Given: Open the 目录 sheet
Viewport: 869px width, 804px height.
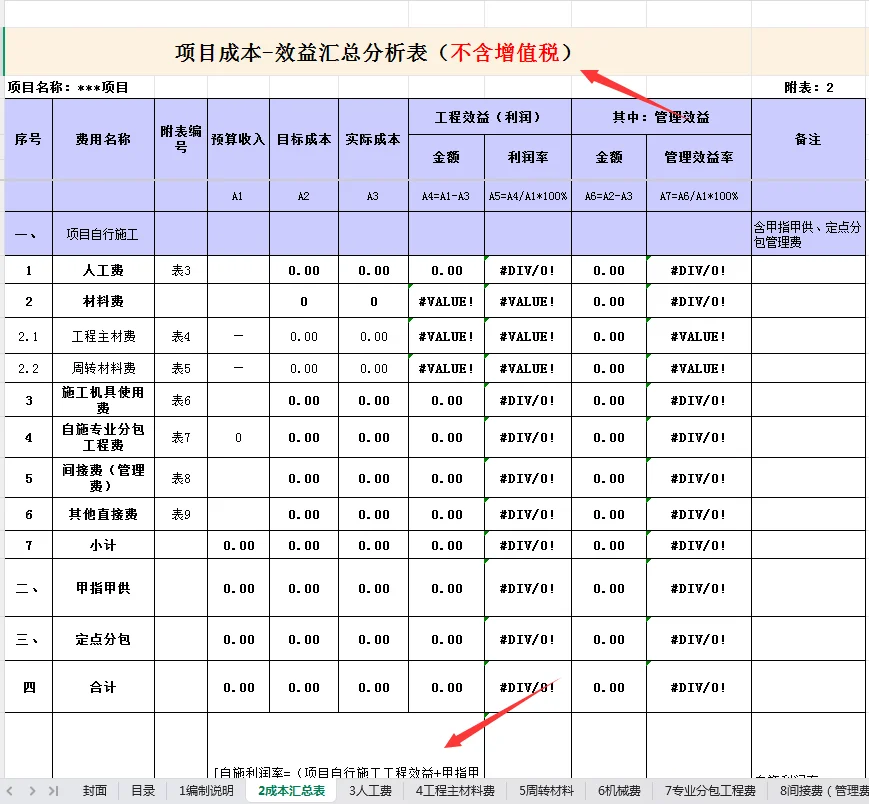Looking at the screenshot, I should coord(141,789).
